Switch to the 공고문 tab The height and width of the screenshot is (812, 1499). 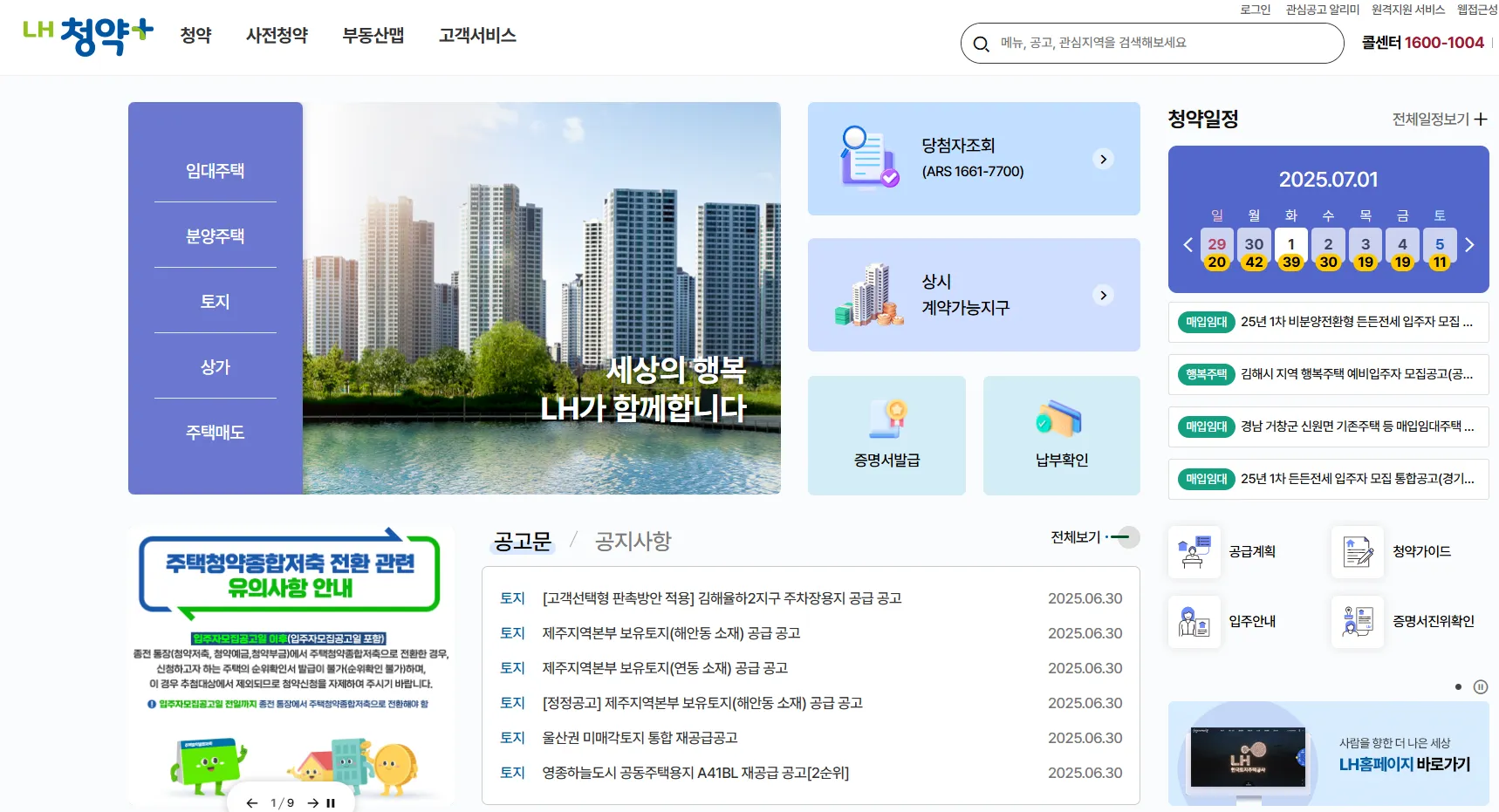tap(523, 542)
